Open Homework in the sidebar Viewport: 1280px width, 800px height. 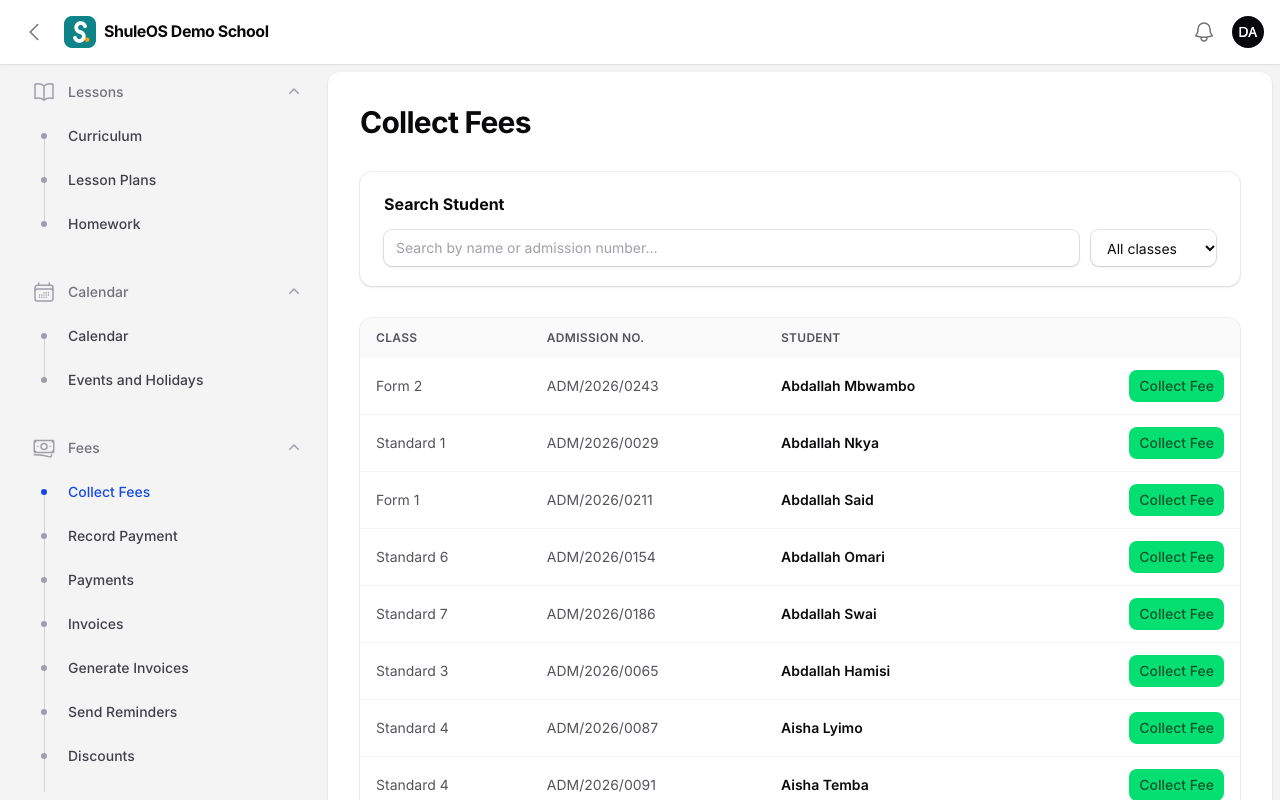click(x=104, y=224)
